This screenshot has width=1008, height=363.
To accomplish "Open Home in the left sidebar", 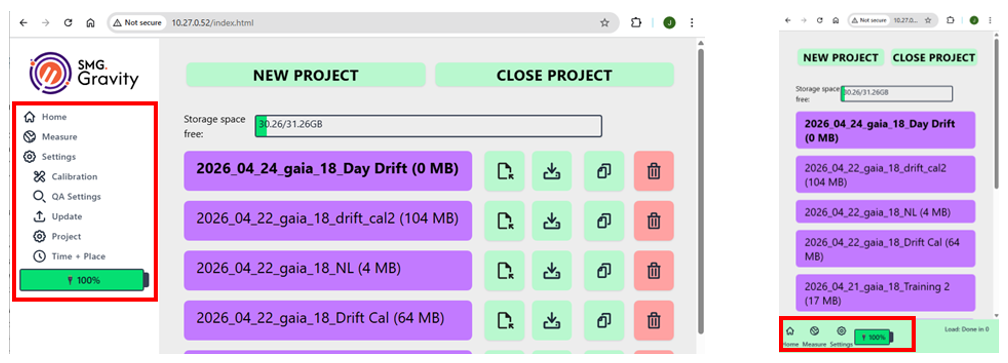I will coord(45,117).
